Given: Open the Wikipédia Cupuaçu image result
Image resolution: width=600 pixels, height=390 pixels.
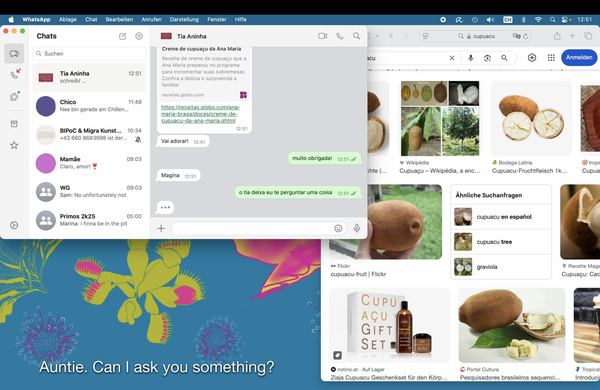Looking at the screenshot, I should pyautogui.click(x=440, y=118).
